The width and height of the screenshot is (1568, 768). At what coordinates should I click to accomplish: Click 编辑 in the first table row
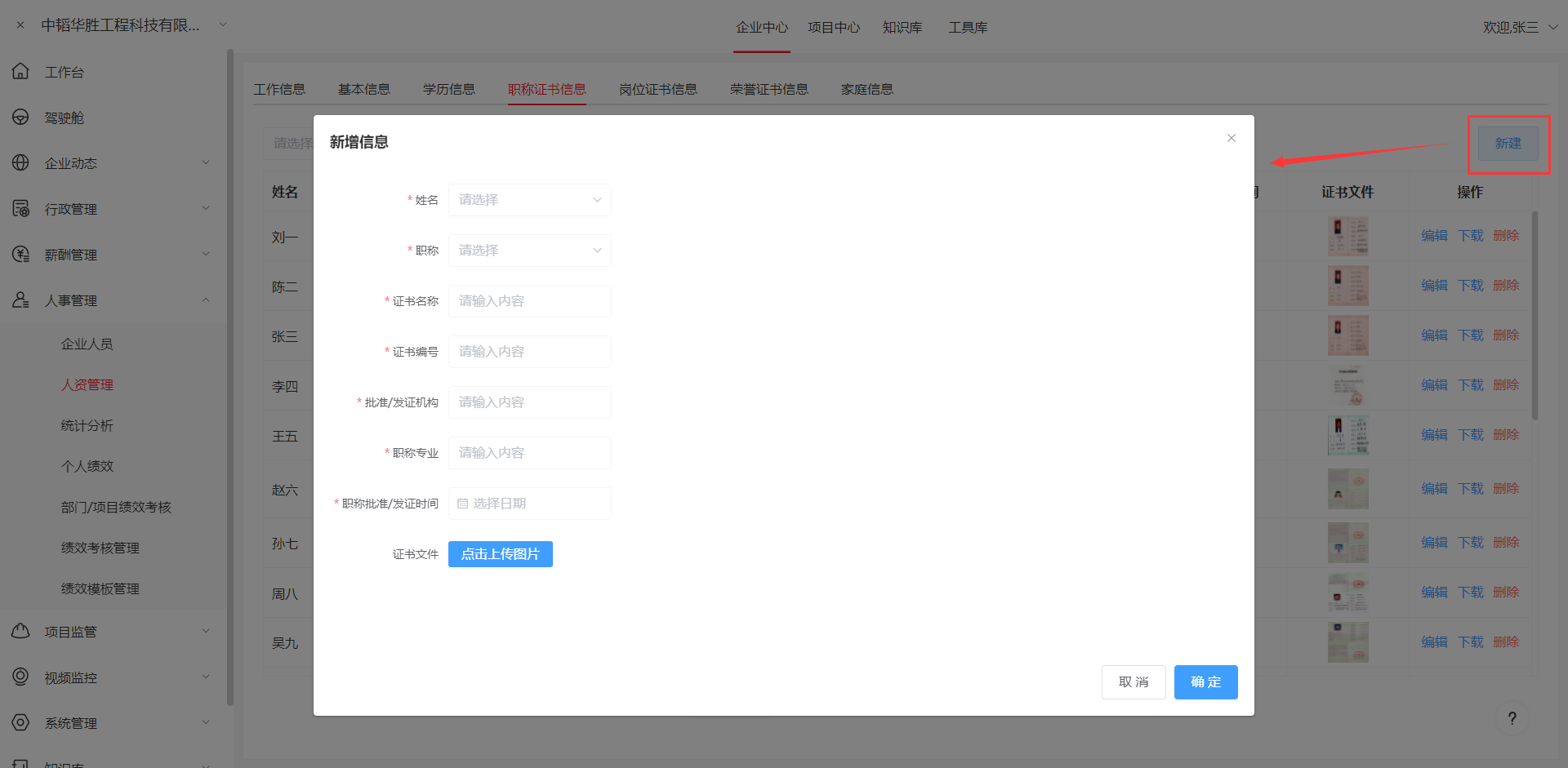tap(1434, 236)
